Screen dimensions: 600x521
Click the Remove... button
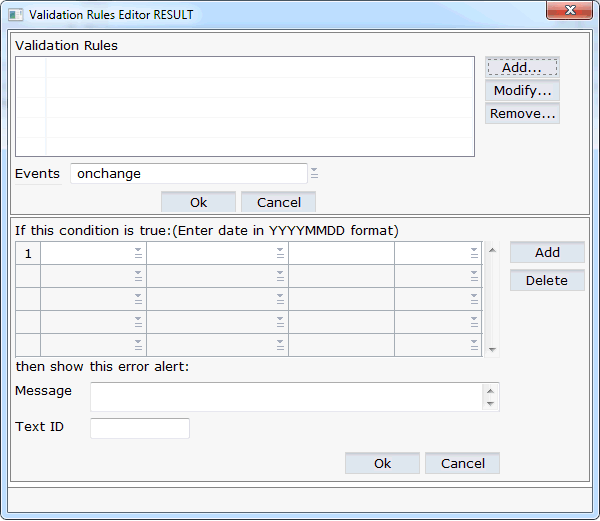tap(522, 113)
